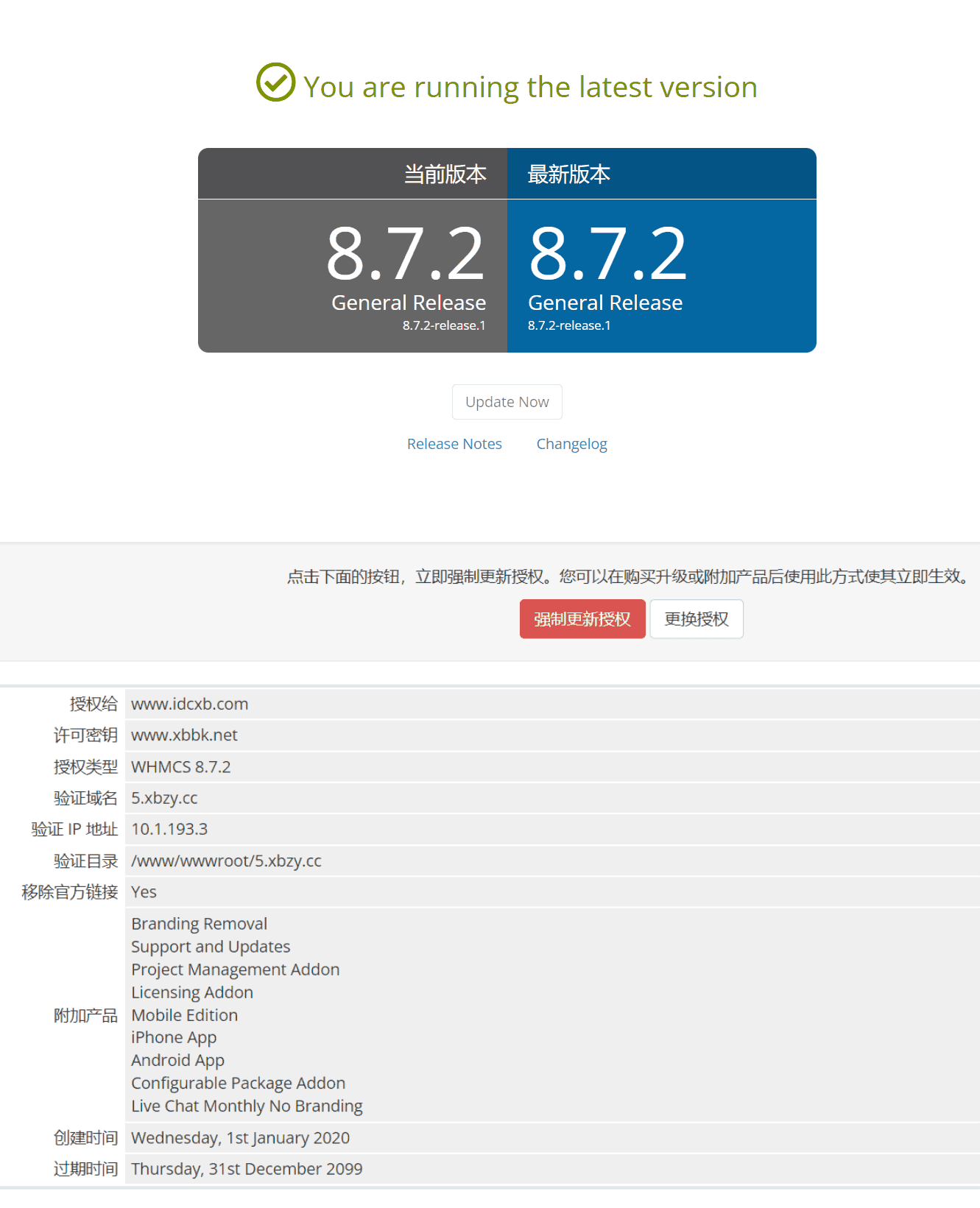This screenshot has width=980, height=1208.
Task: Click the licensed-to value www.idcxb.com
Action: 190,704
